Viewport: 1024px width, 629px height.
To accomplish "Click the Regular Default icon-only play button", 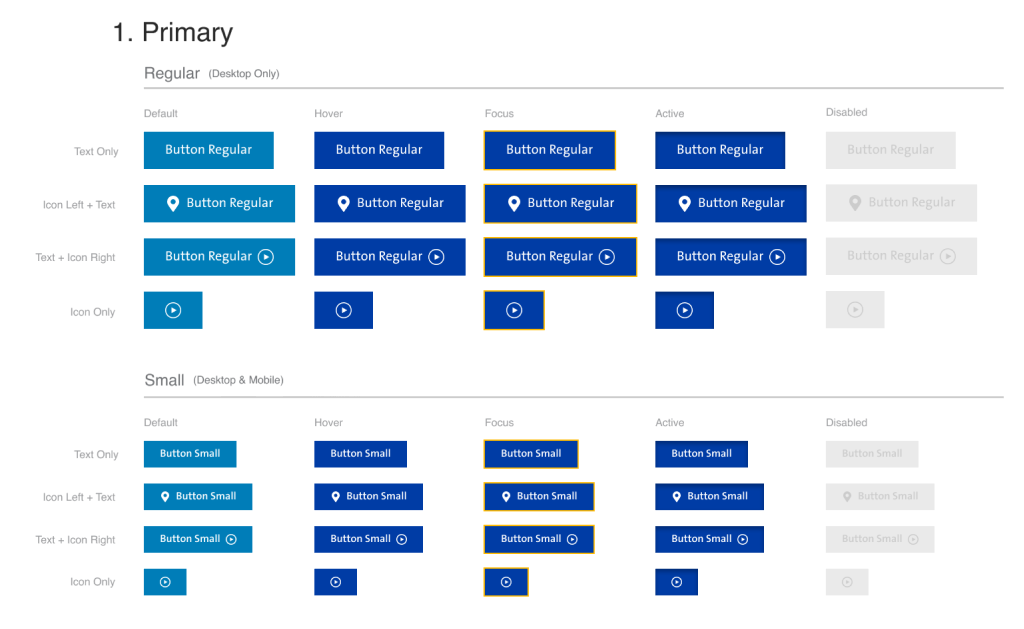I will tap(173, 310).
